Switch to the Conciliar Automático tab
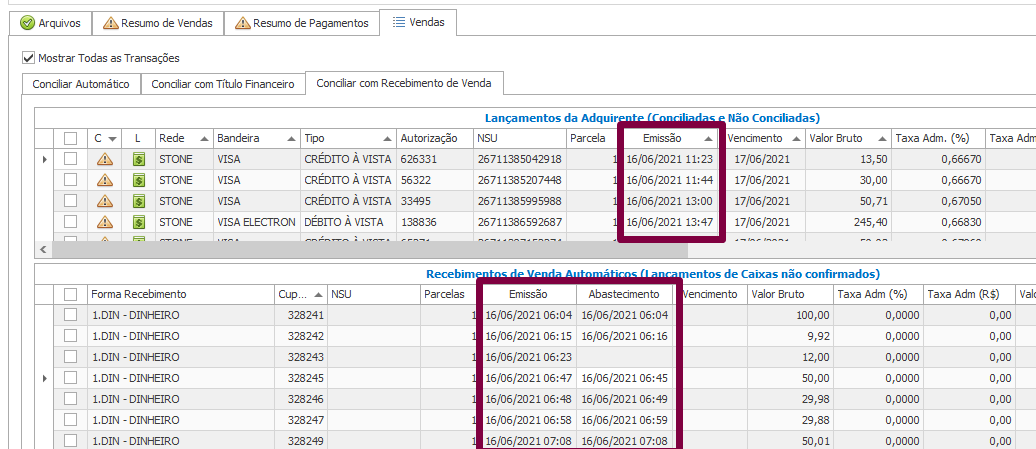 click(81, 84)
